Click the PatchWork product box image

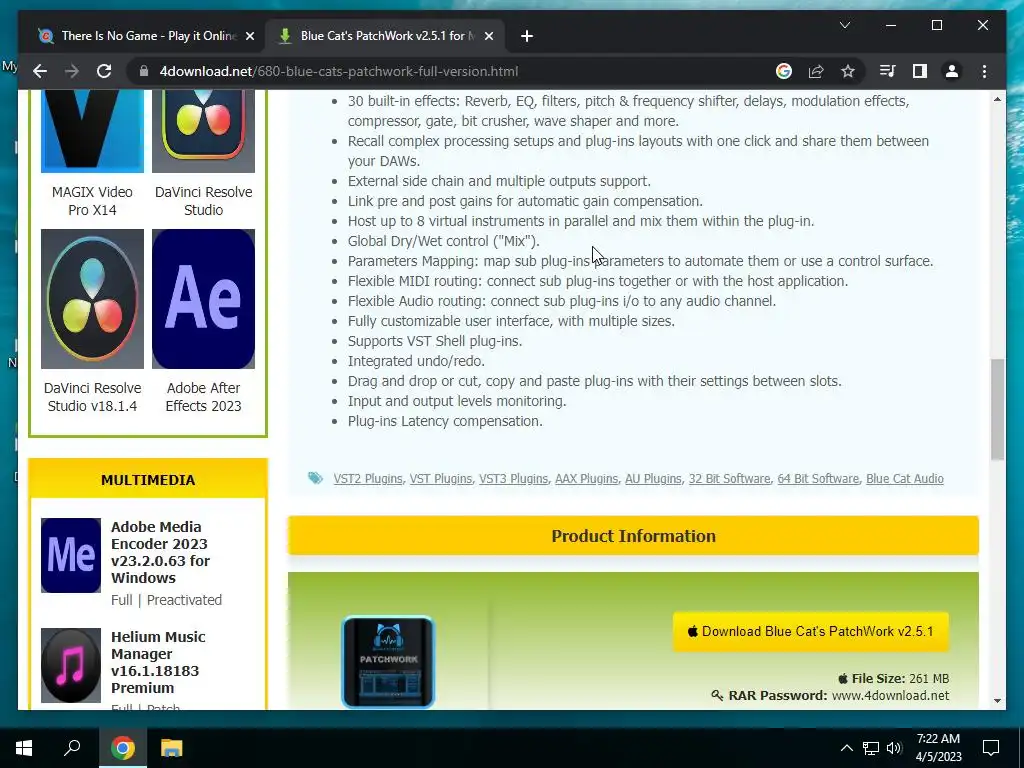pos(388,662)
